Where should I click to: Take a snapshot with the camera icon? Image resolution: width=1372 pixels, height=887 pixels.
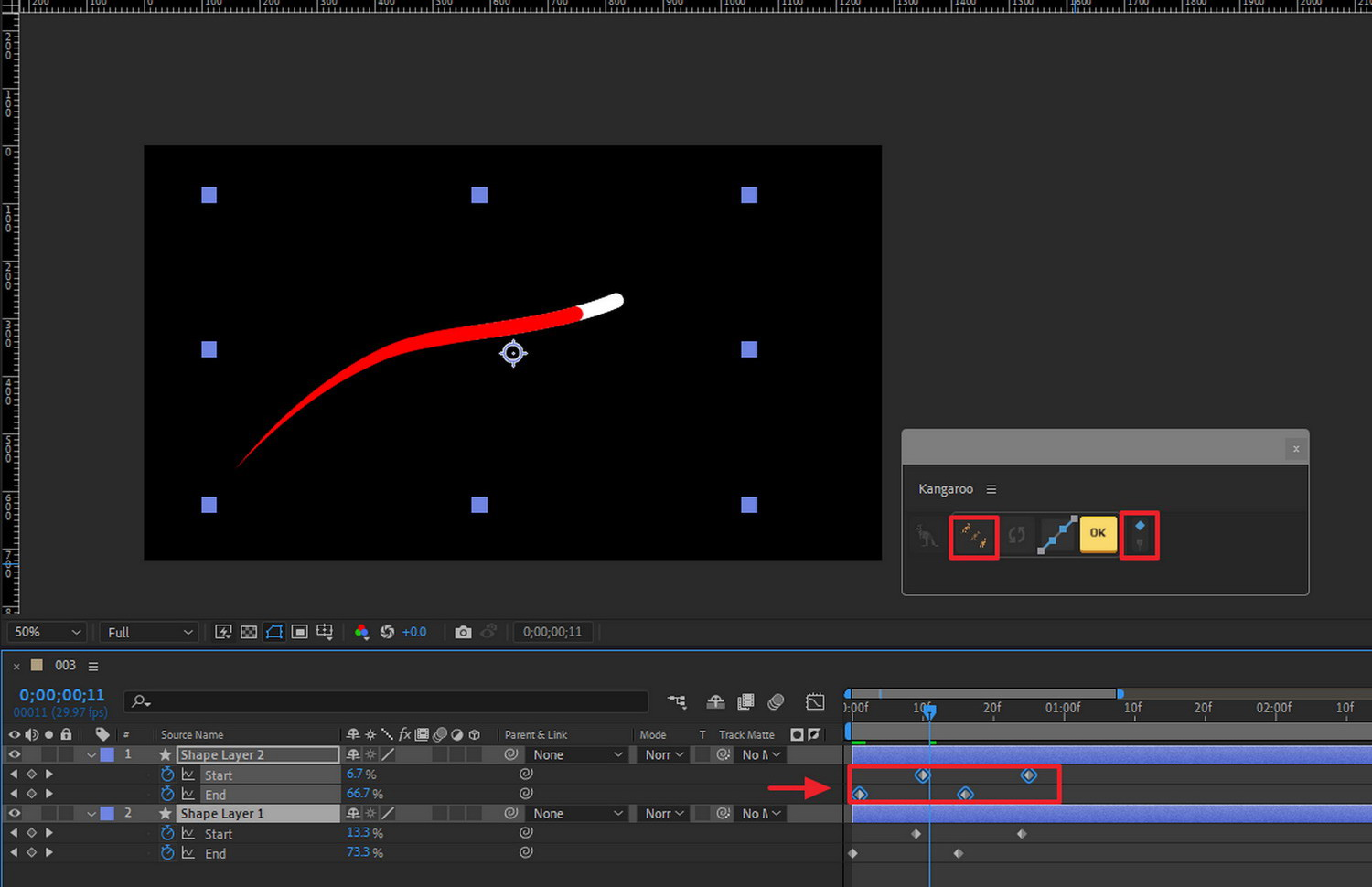463,632
